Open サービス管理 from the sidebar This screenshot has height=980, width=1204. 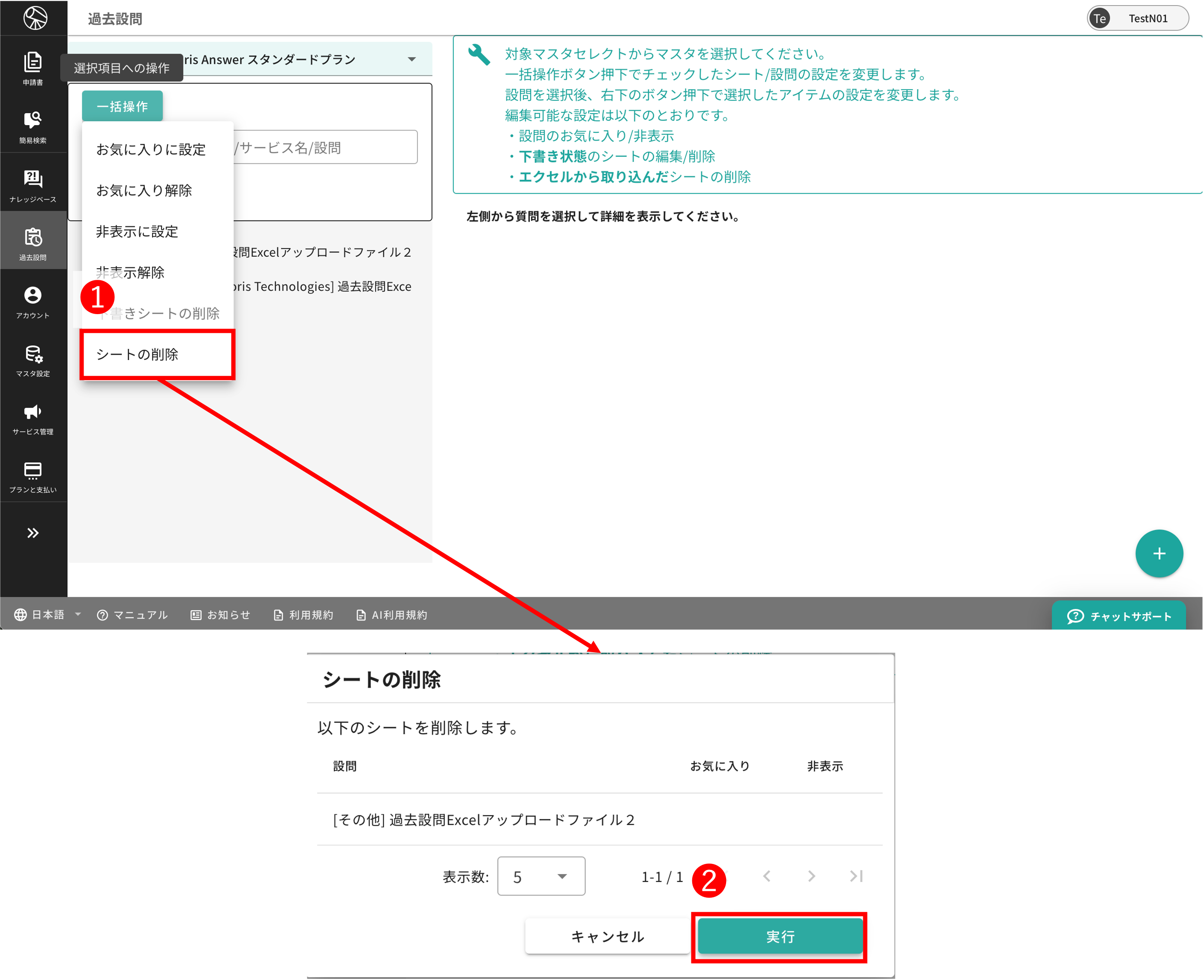[33, 418]
